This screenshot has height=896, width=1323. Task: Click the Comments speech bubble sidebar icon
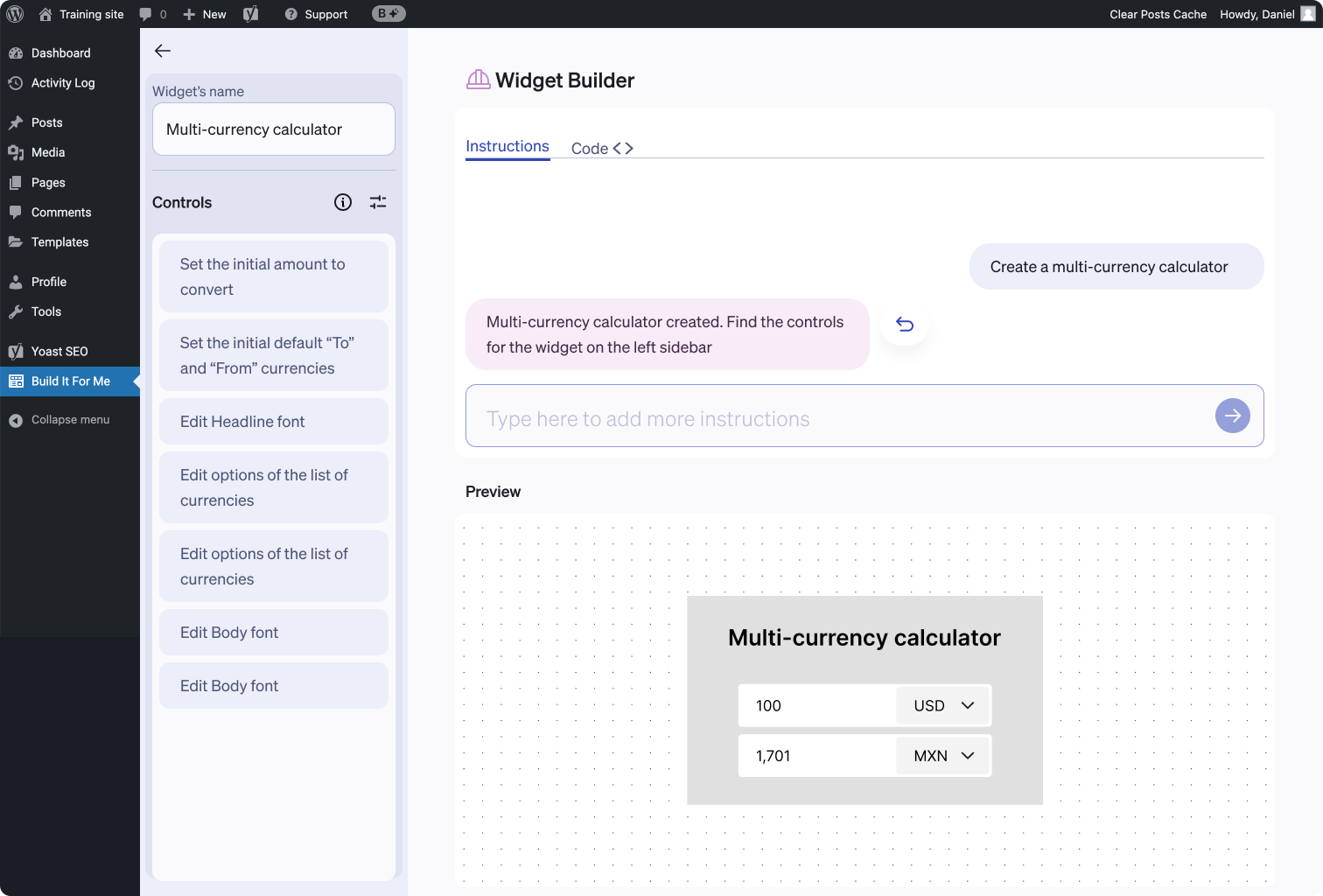point(16,213)
